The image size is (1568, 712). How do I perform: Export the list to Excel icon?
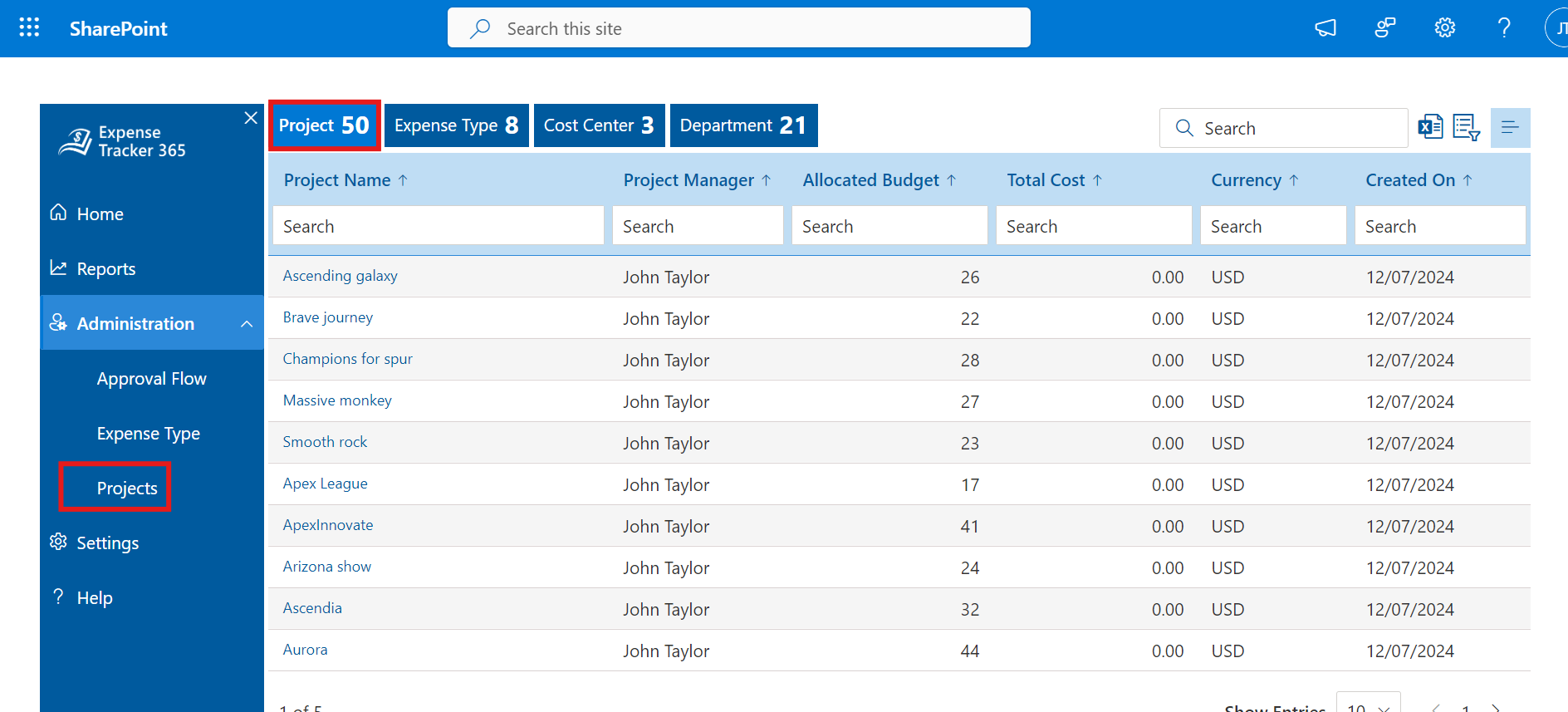pos(1430,127)
